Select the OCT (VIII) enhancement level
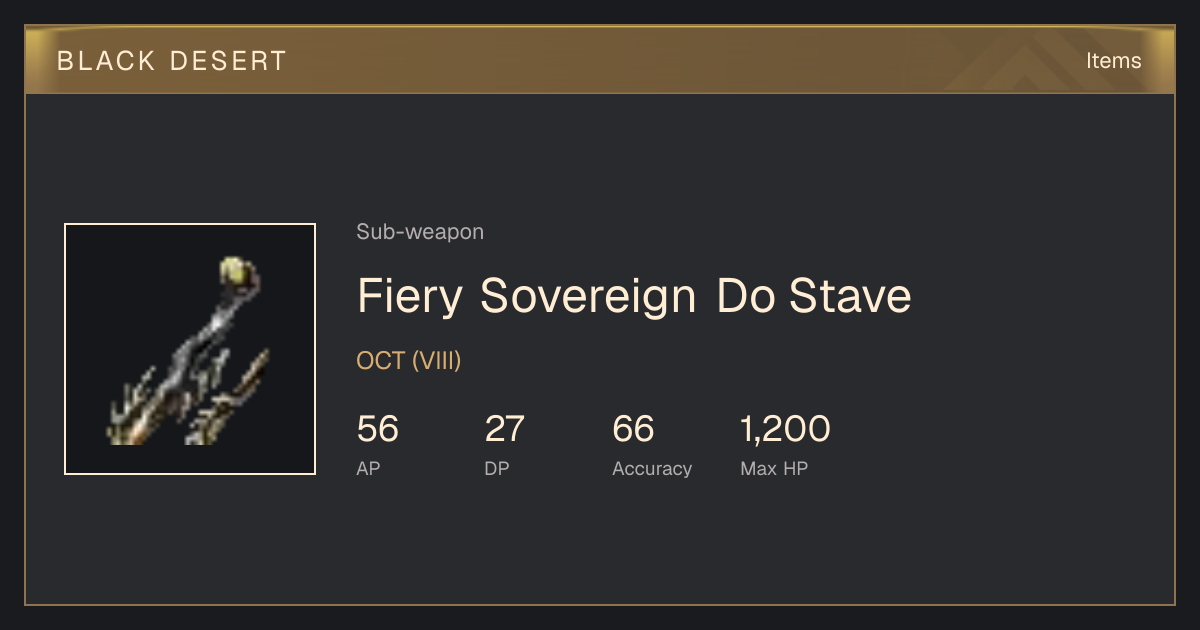The height and width of the screenshot is (630, 1200). [409, 361]
